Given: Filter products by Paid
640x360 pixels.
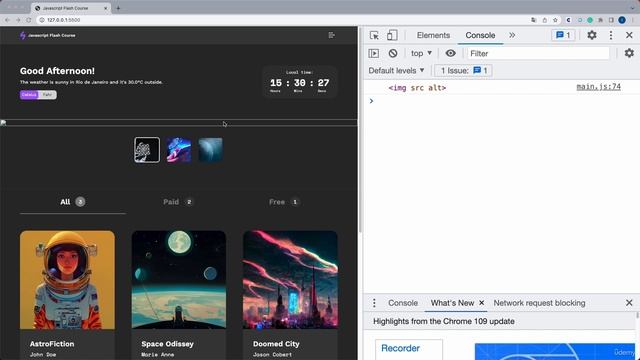Looking at the screenshot, I should click(178, 202).
